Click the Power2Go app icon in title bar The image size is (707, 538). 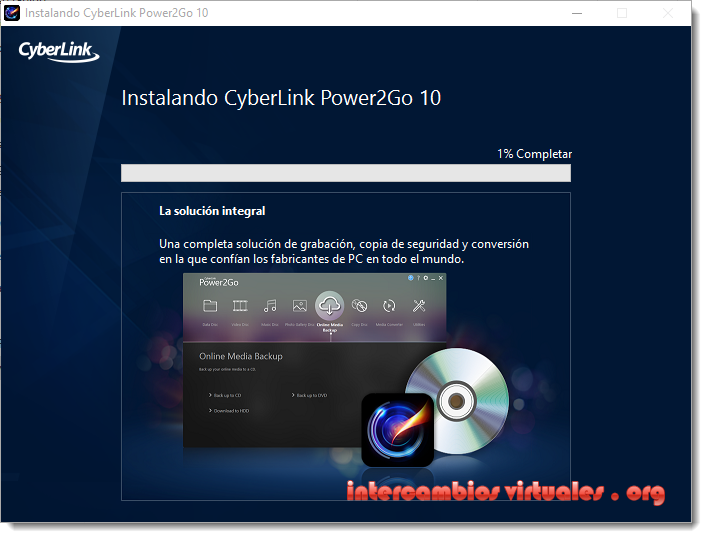(12, 13)
